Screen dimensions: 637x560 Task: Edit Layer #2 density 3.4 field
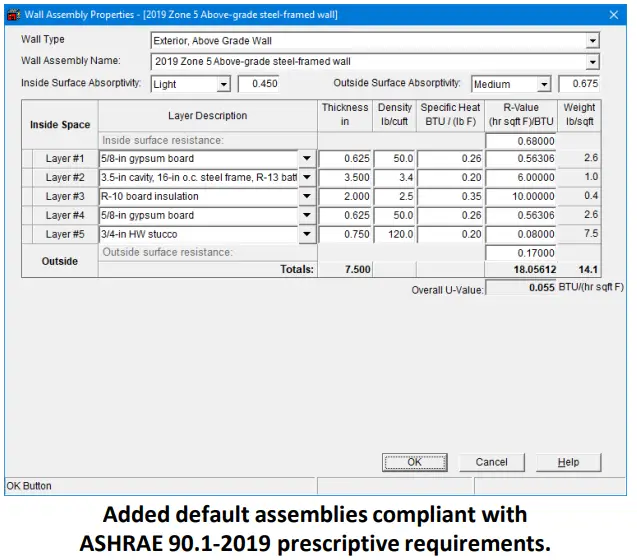(394, 177)
